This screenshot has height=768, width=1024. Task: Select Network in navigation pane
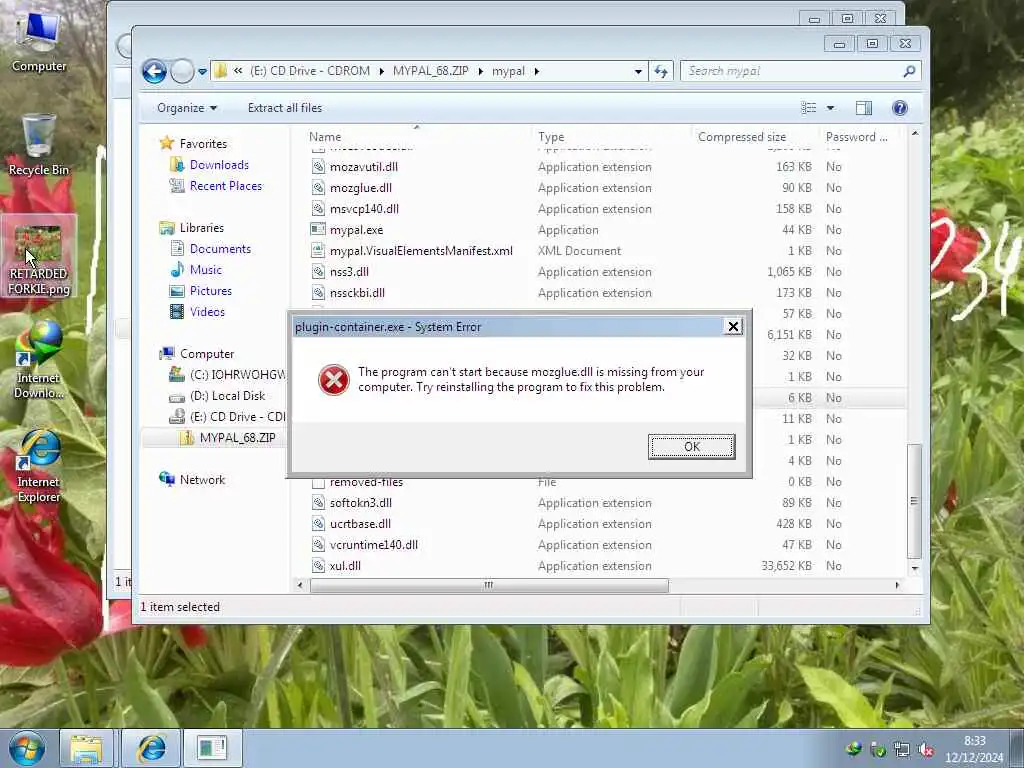(202, 479)
